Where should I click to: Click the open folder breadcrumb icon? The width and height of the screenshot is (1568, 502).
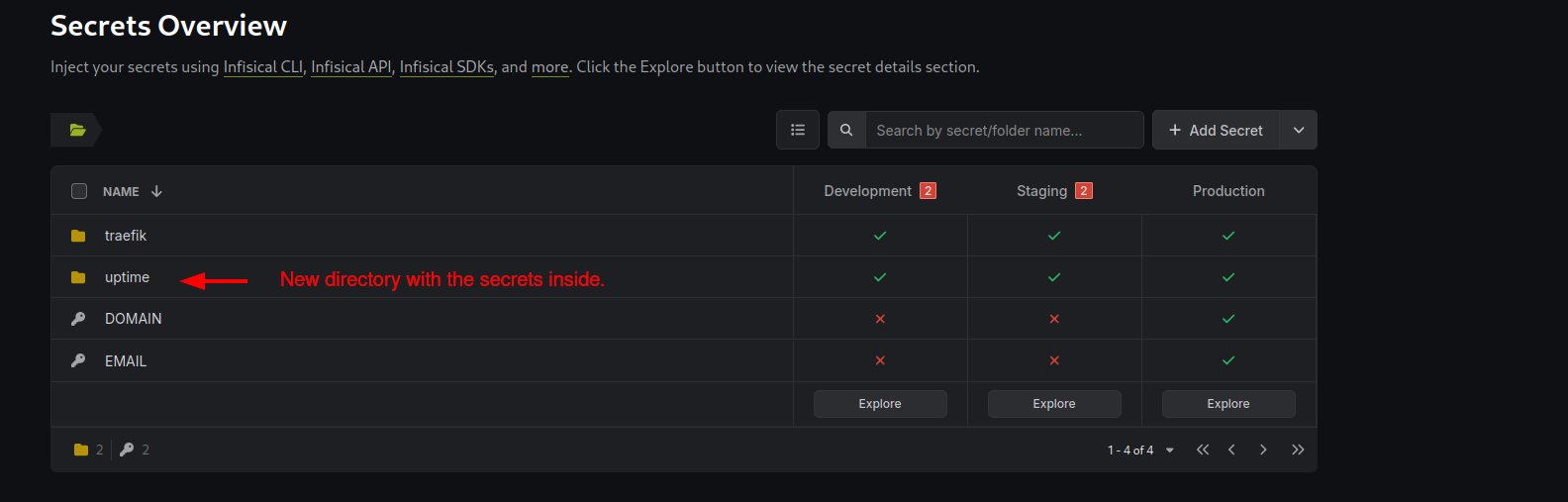click(77, 130)
